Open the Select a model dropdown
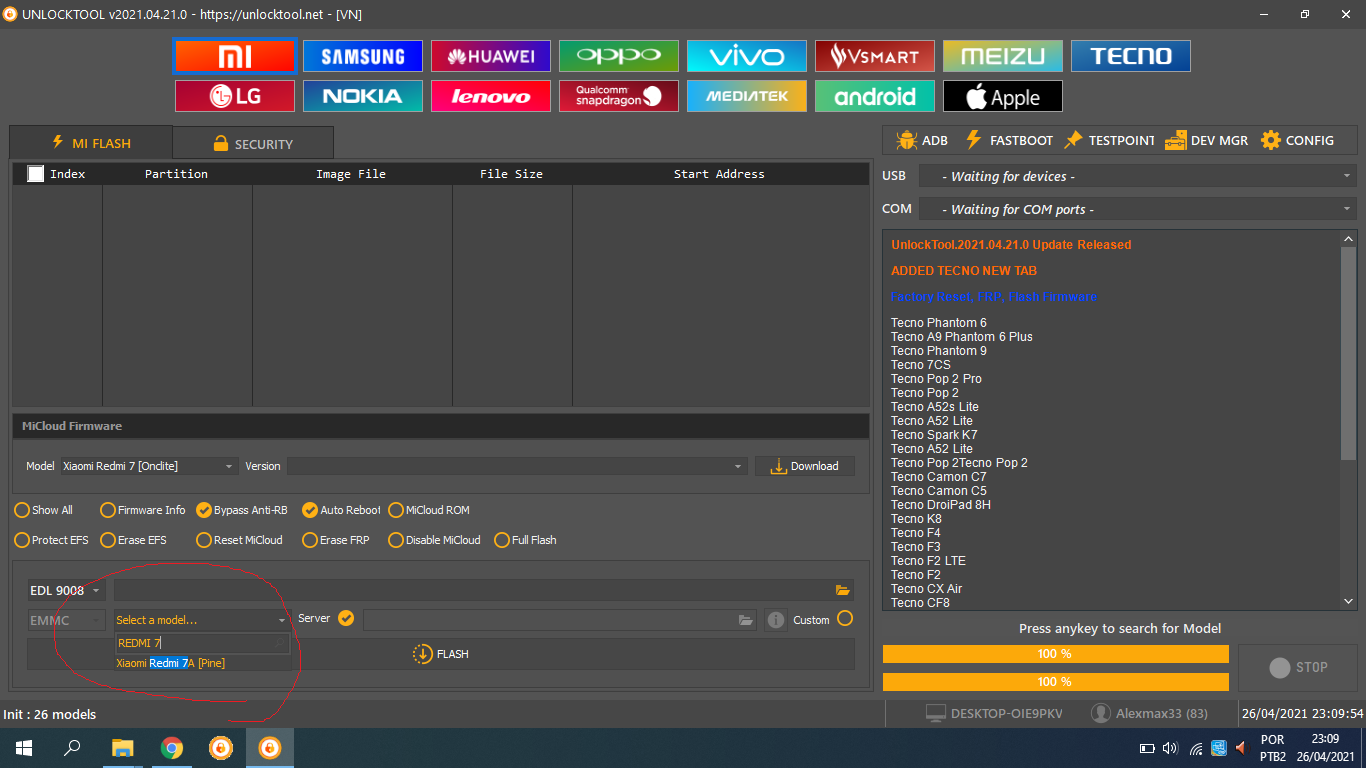Screen dimensions: 1366x768 [202, 620]
